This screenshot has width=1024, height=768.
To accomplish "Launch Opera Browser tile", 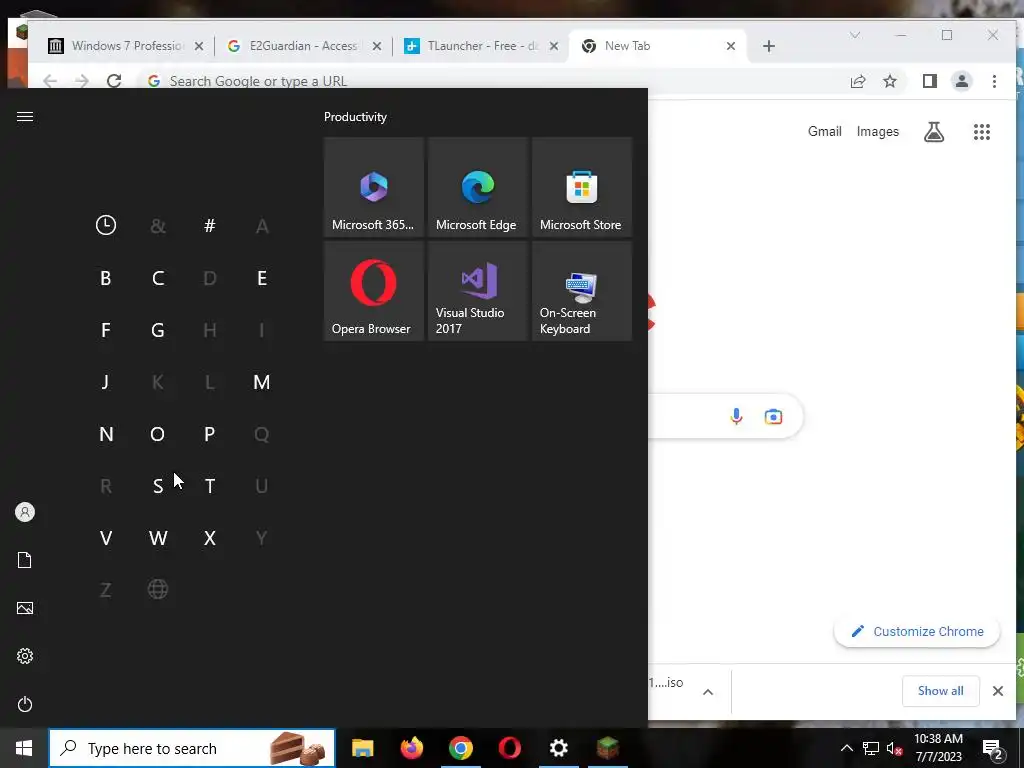I will (x=374, y=291).
